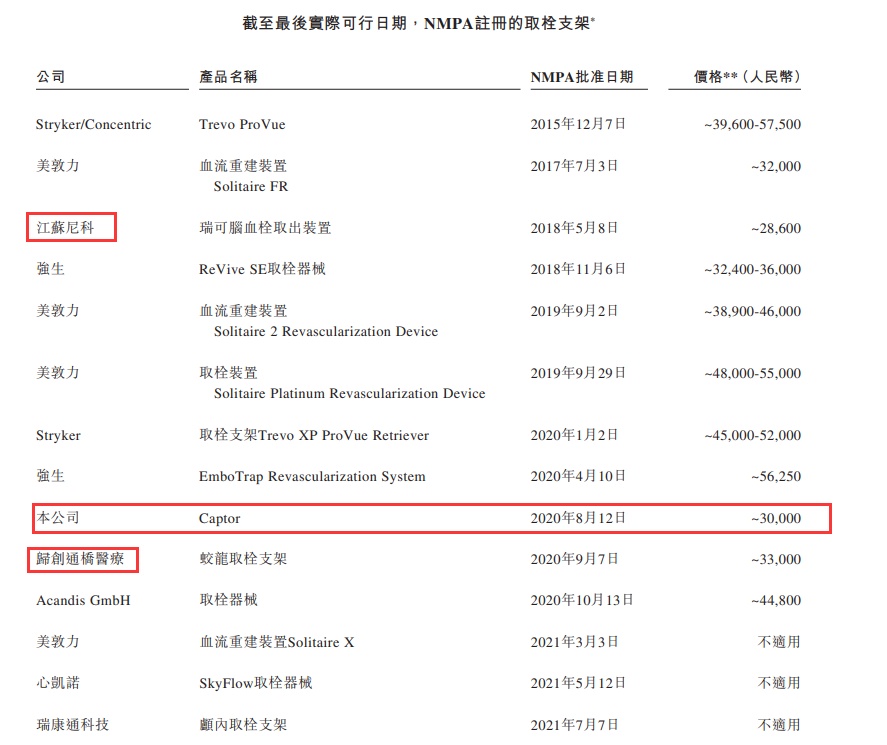Viewport: 887px width, 745px height.
Task: Click the date 2017年7月3日
Action: (x=574, y=166)
